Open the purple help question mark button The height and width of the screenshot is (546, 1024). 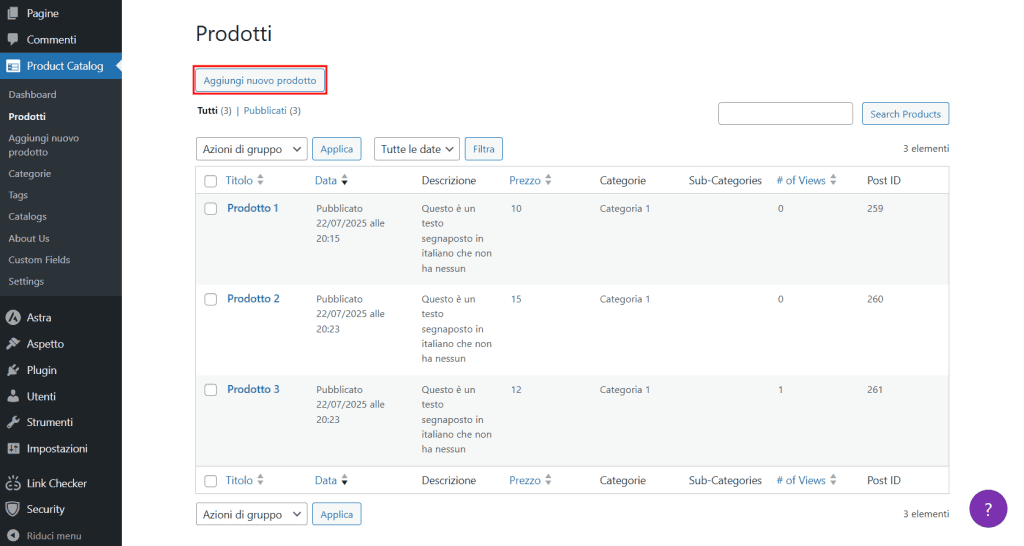click(x=988, y=508)
